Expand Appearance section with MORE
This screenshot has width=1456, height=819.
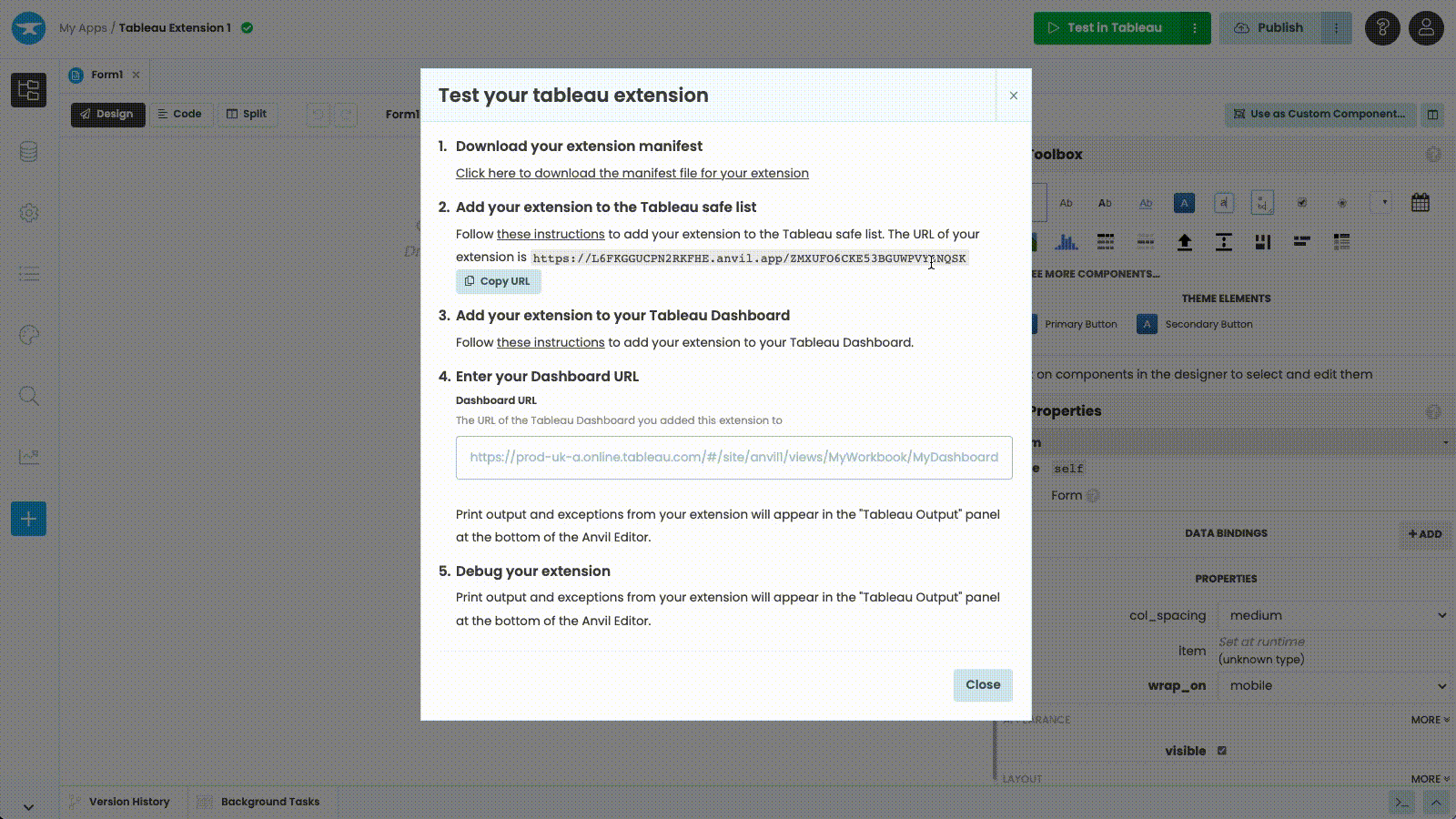tap(1430, 720)
